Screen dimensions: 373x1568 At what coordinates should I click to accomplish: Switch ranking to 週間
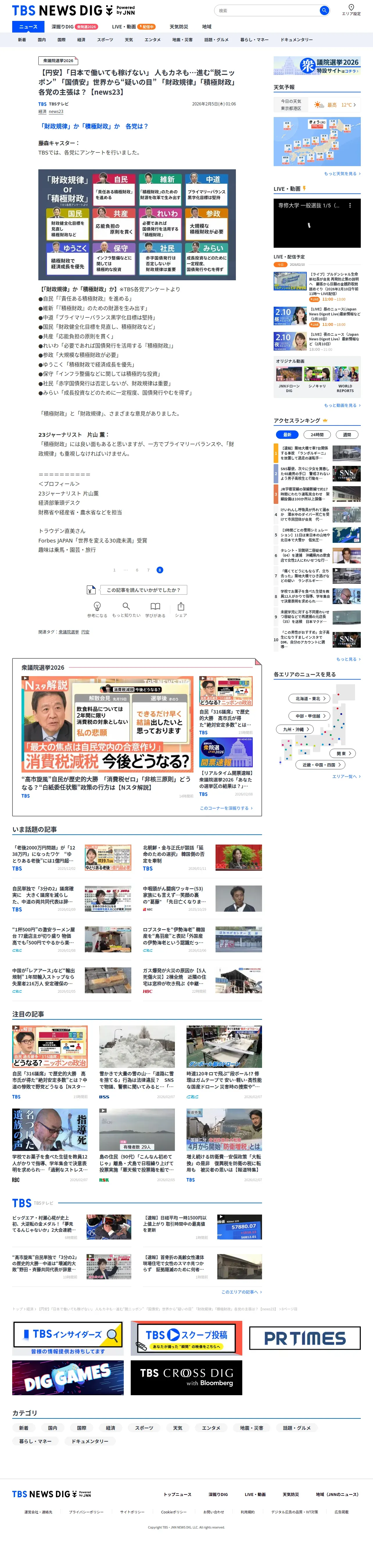[x=347, y=434]
